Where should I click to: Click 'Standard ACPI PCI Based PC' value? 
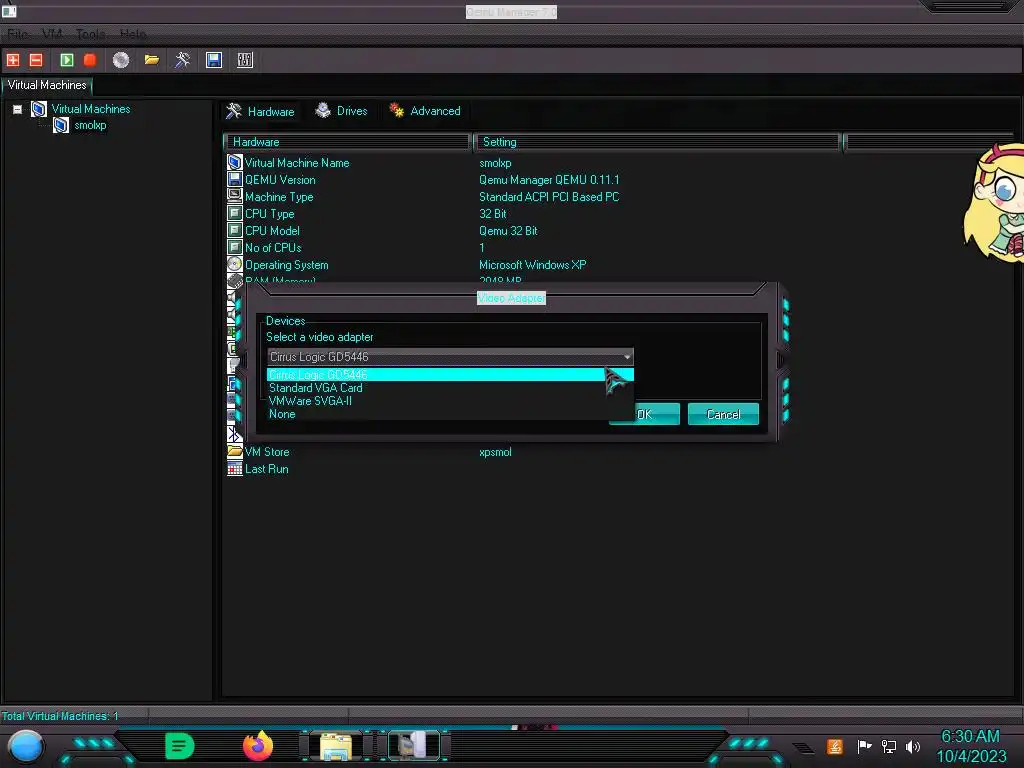click(x=549, y=197)
